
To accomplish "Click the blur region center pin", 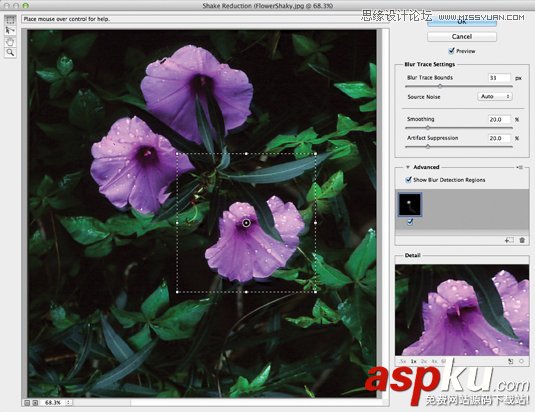I will point(246,223).
